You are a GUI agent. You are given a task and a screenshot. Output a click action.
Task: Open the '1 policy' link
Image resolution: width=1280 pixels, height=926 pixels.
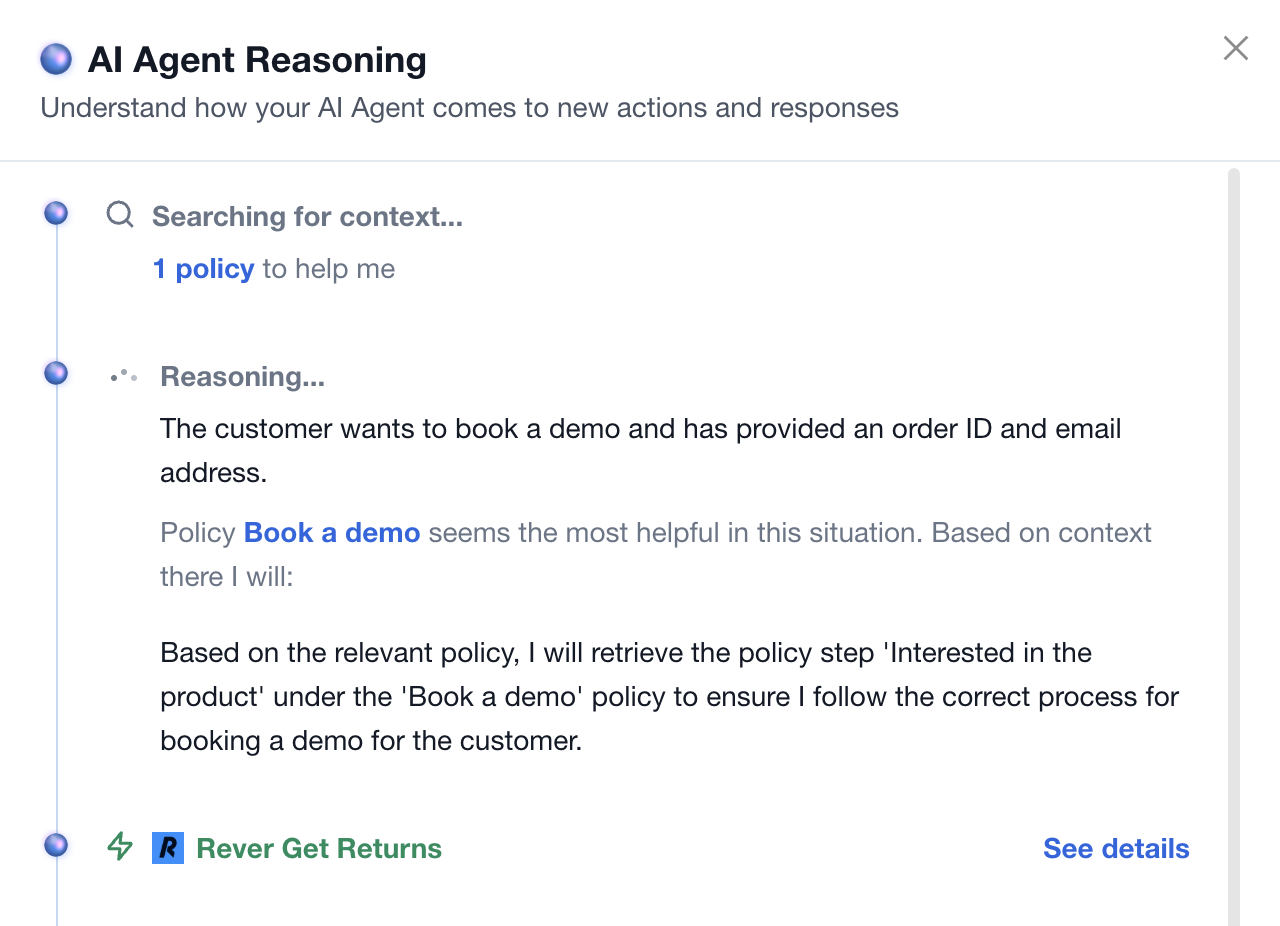203,269
